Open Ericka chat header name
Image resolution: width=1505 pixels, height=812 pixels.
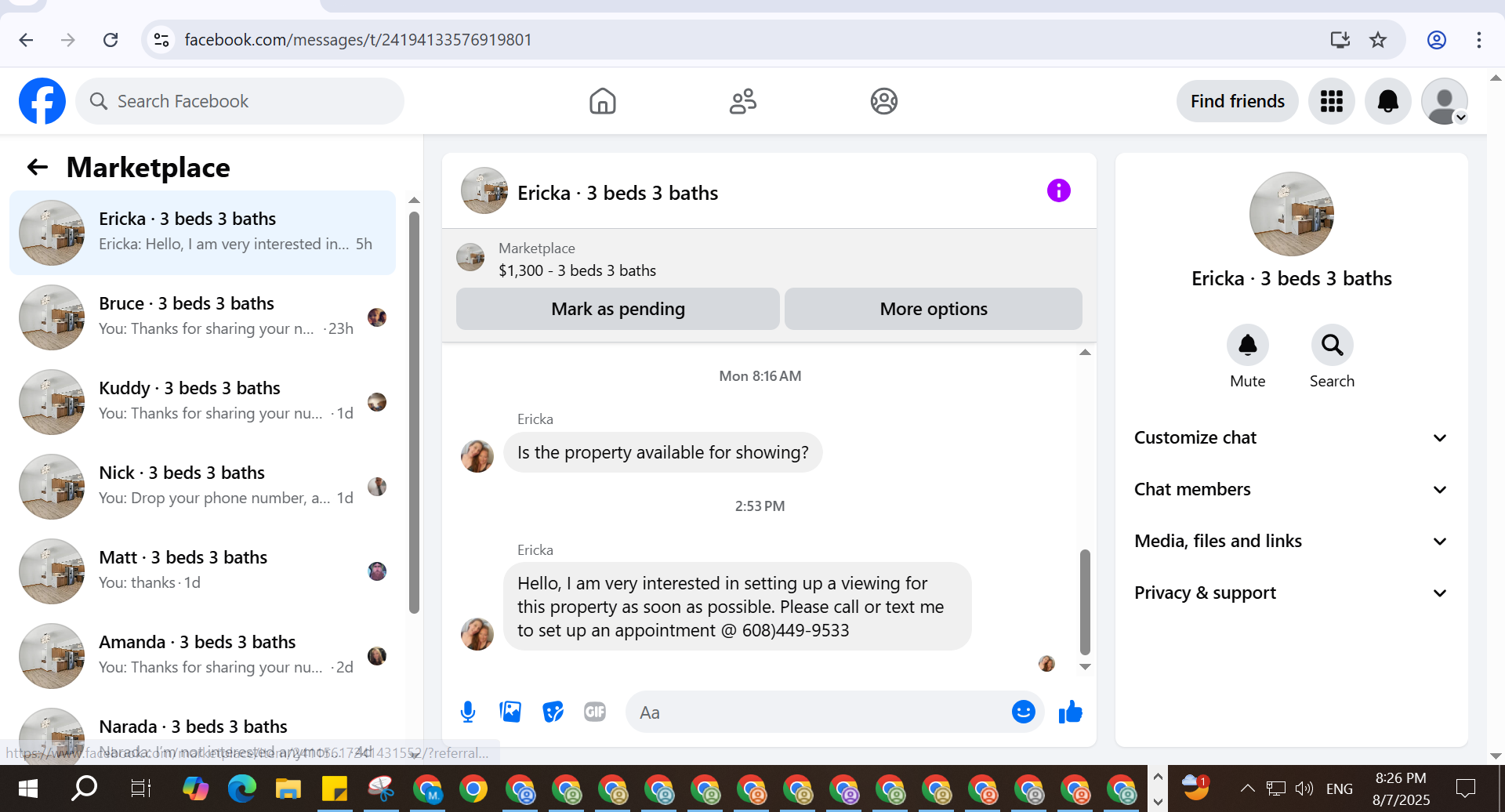point(618,193)
